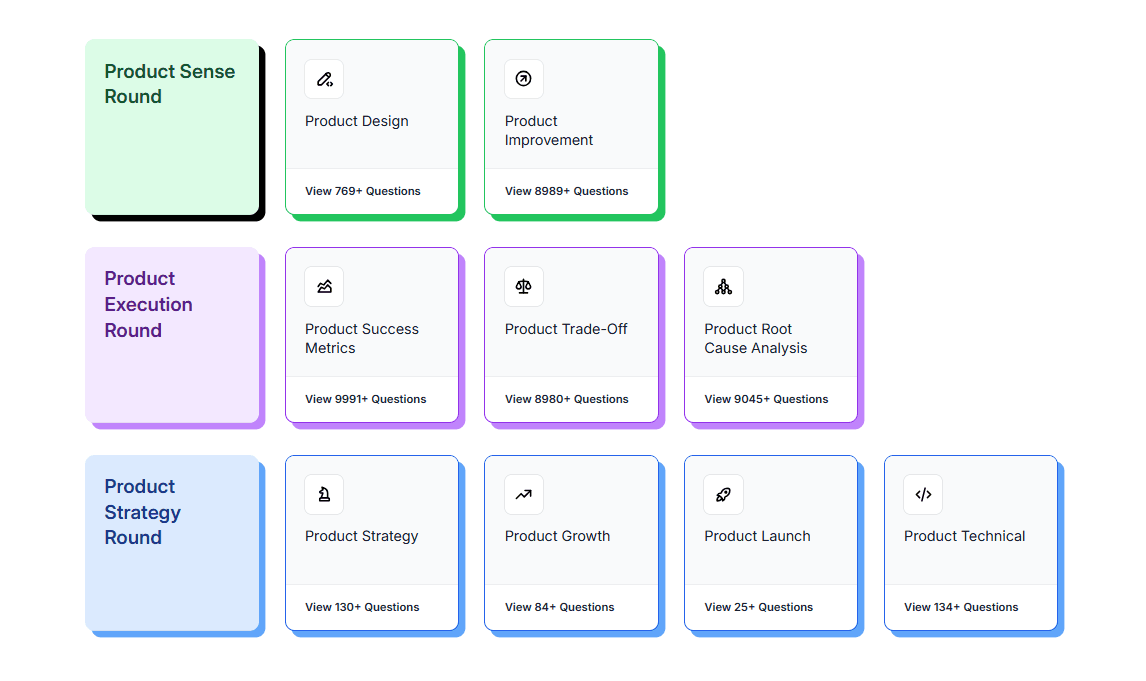Click the Root Cause Analysis hierarchy icon

click(723, 287)
